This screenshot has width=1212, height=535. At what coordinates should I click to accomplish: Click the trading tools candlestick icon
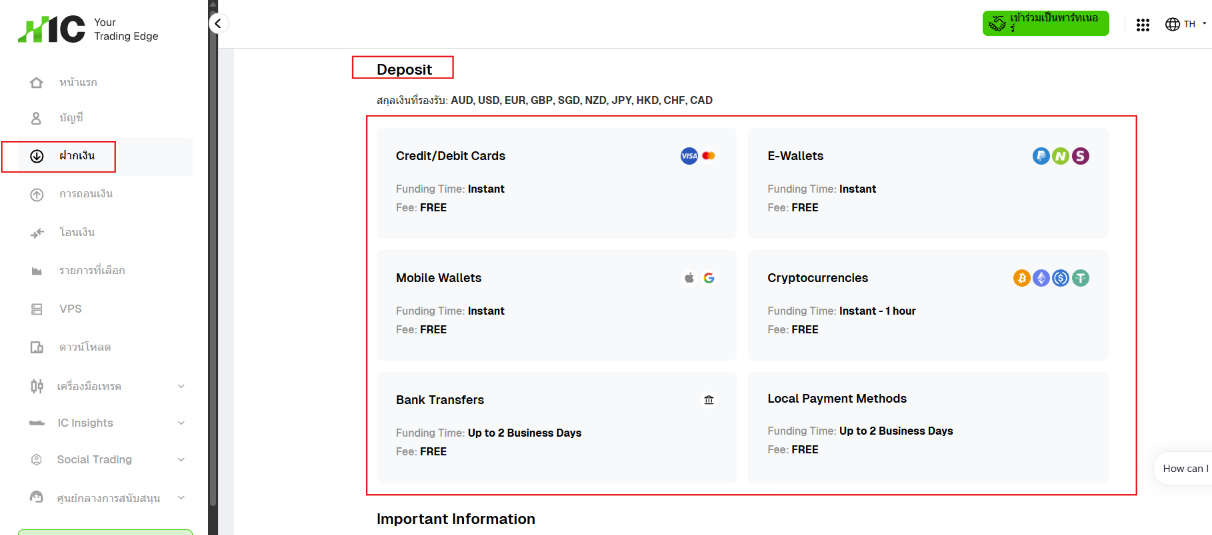pos(37,385)
